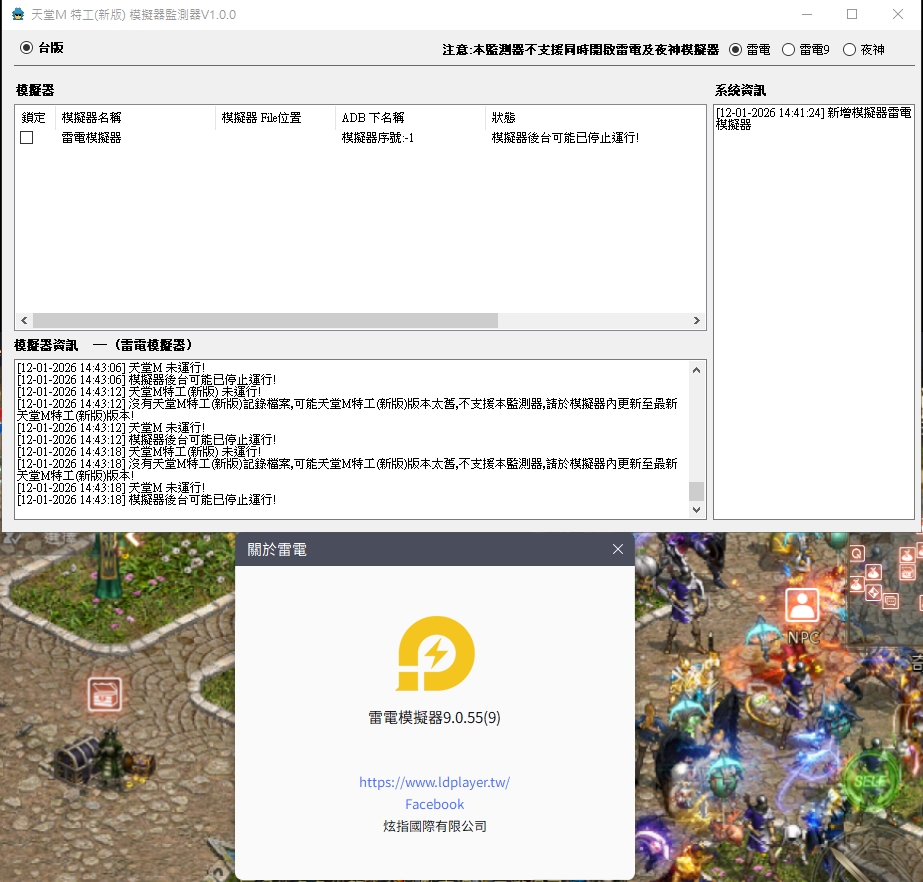The width and height of the screenshot is (923, 882).
Task: Click the 模擬器名稱 column header
Action: click(92, 118)
